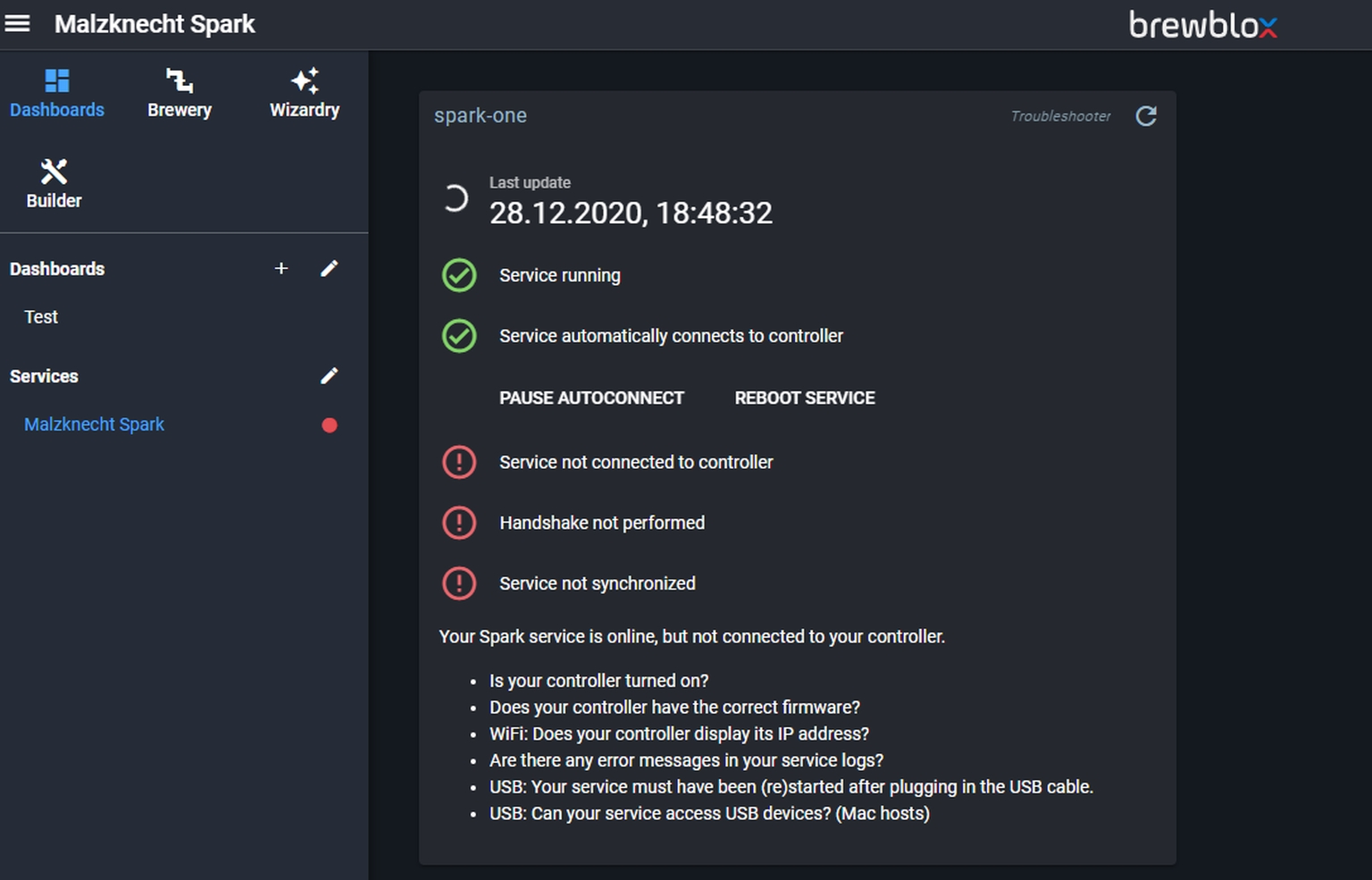The height and width of the screenshot is (880, 1372).
Task: Reboot the Spark service
Action: click(804, 398)
